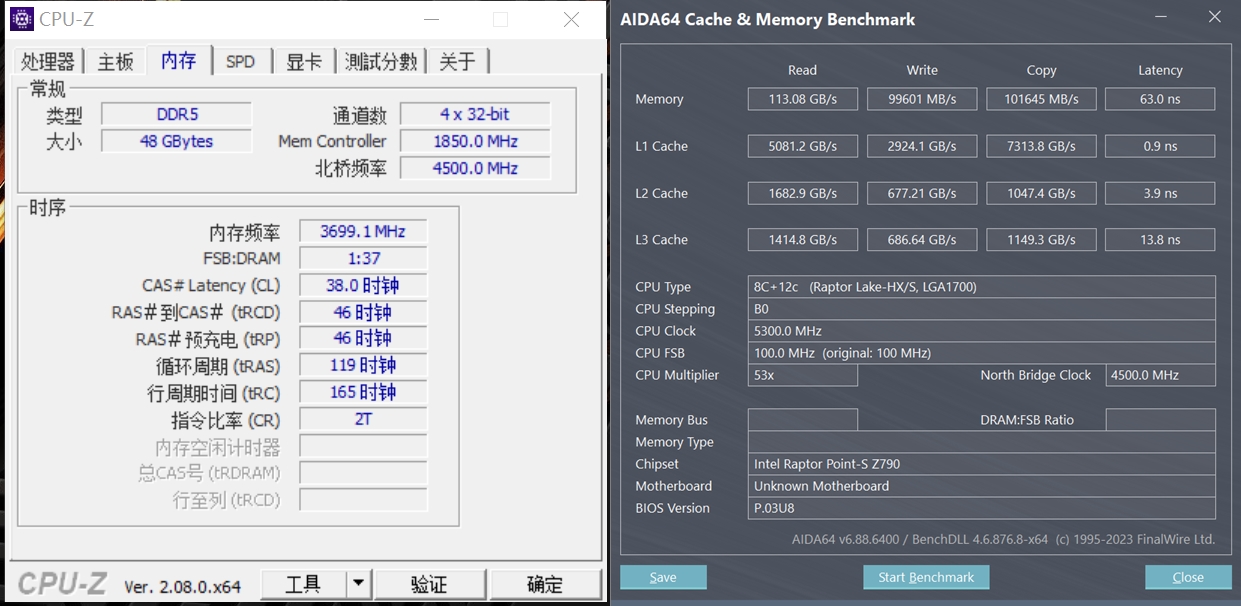Click the CPU Clock 5300.0 MHz field
Viewport: 1241px width, 606px height.
point(982,331)
